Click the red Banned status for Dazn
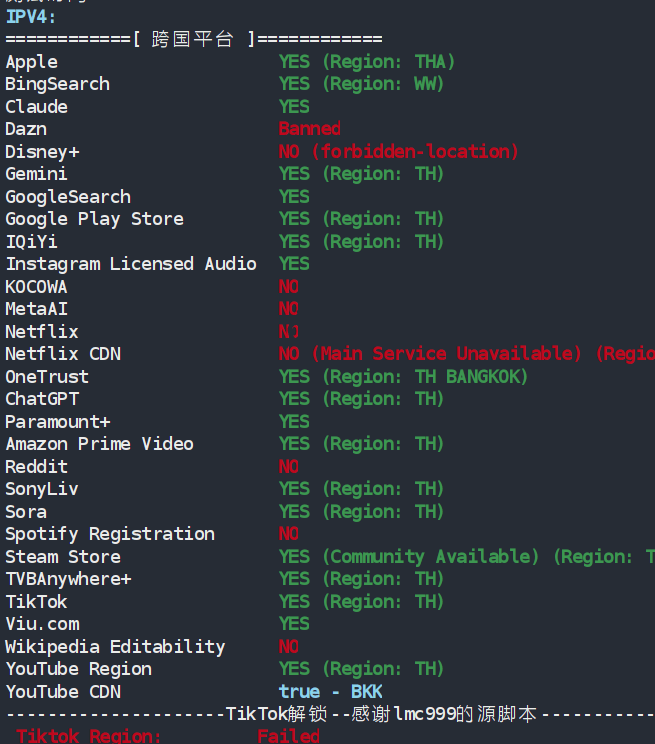The image size is (655, 744). (x=309, y=129)
